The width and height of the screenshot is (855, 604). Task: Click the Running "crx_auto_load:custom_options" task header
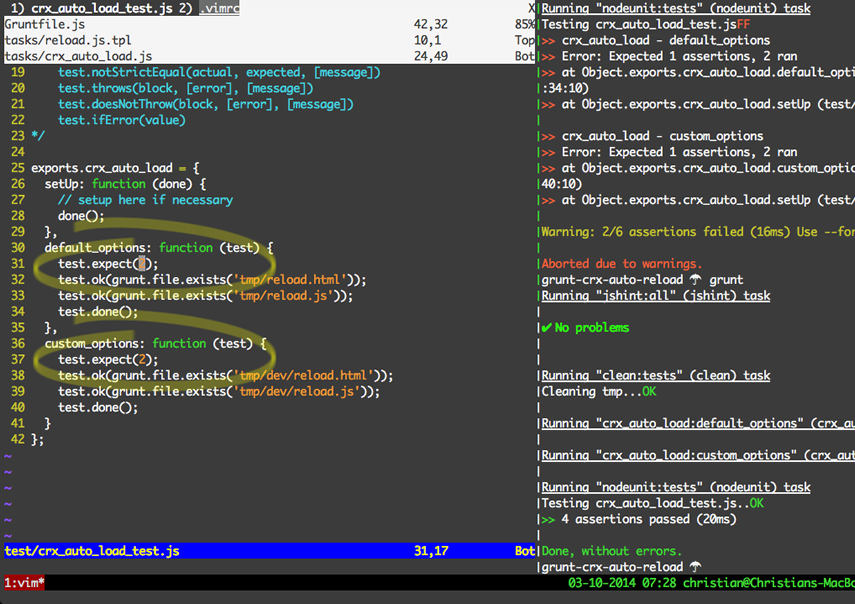click(698, 455)
